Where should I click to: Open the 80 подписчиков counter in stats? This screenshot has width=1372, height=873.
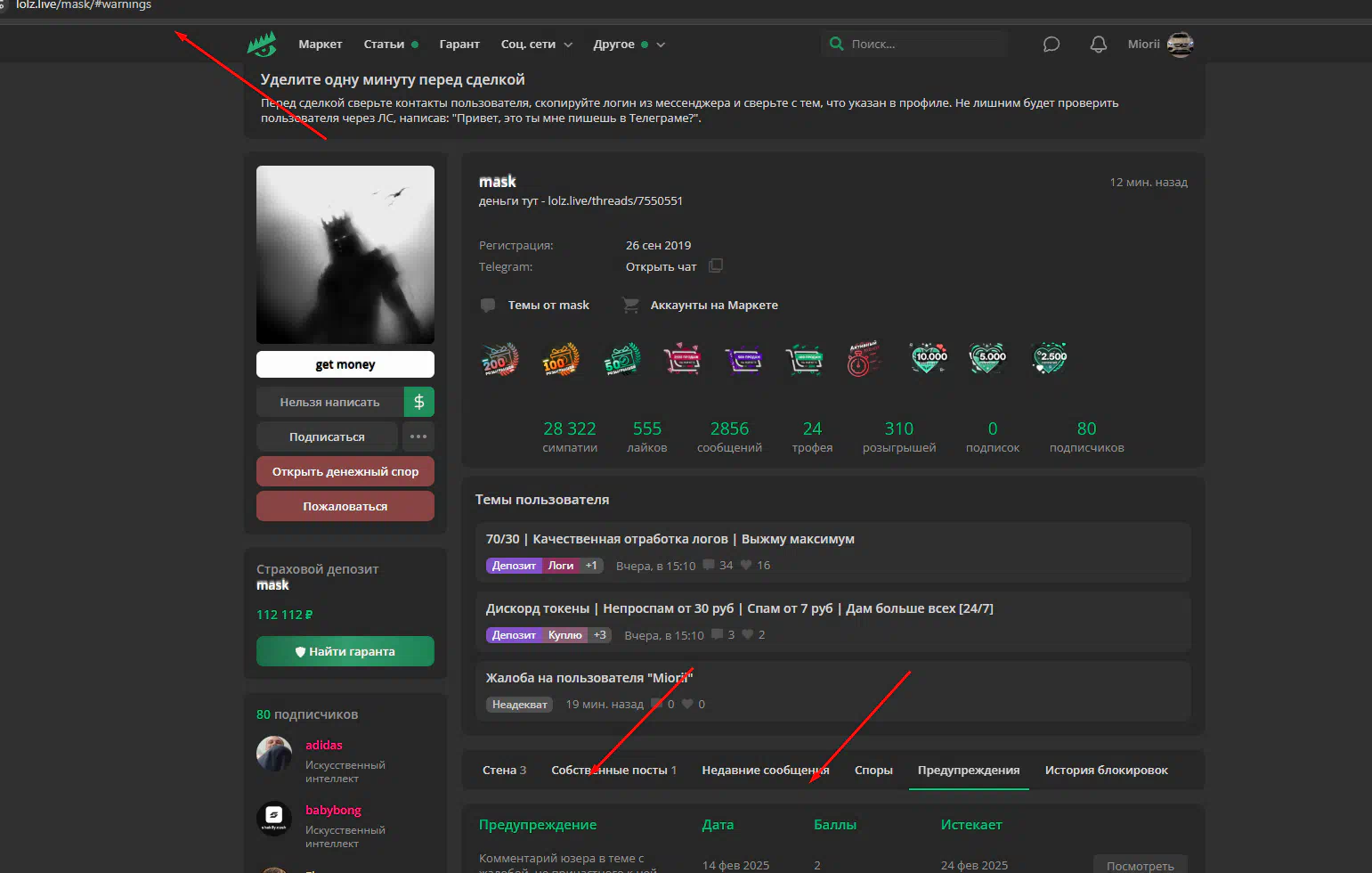point(1086,436)
